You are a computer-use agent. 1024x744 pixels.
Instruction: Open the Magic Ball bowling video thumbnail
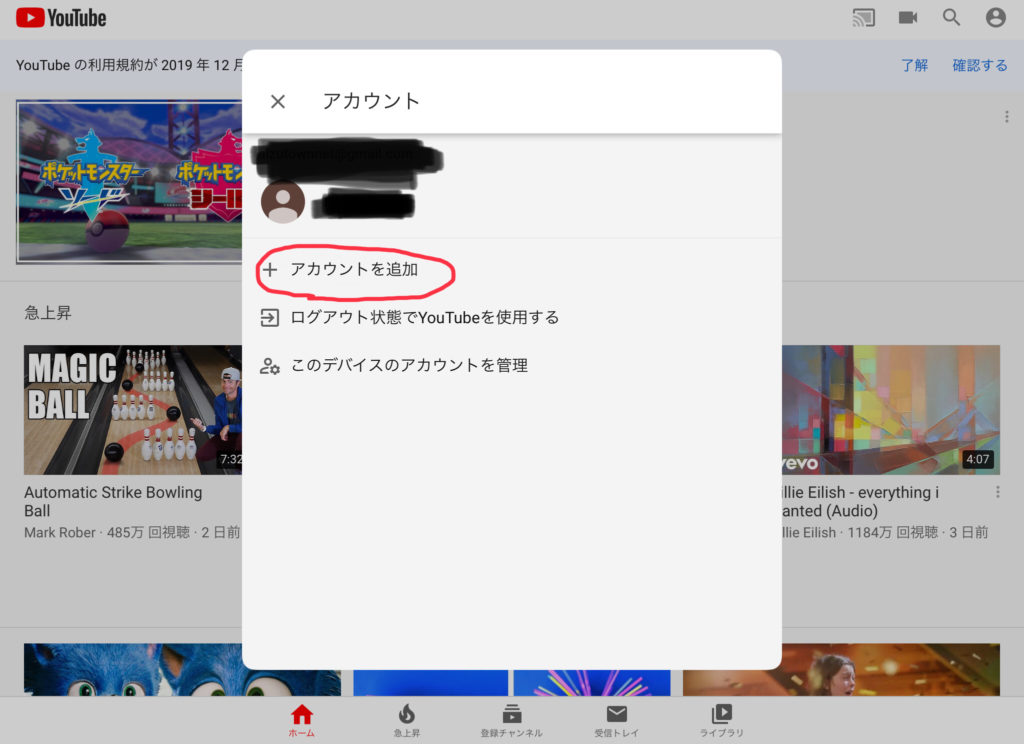point(133,410)
